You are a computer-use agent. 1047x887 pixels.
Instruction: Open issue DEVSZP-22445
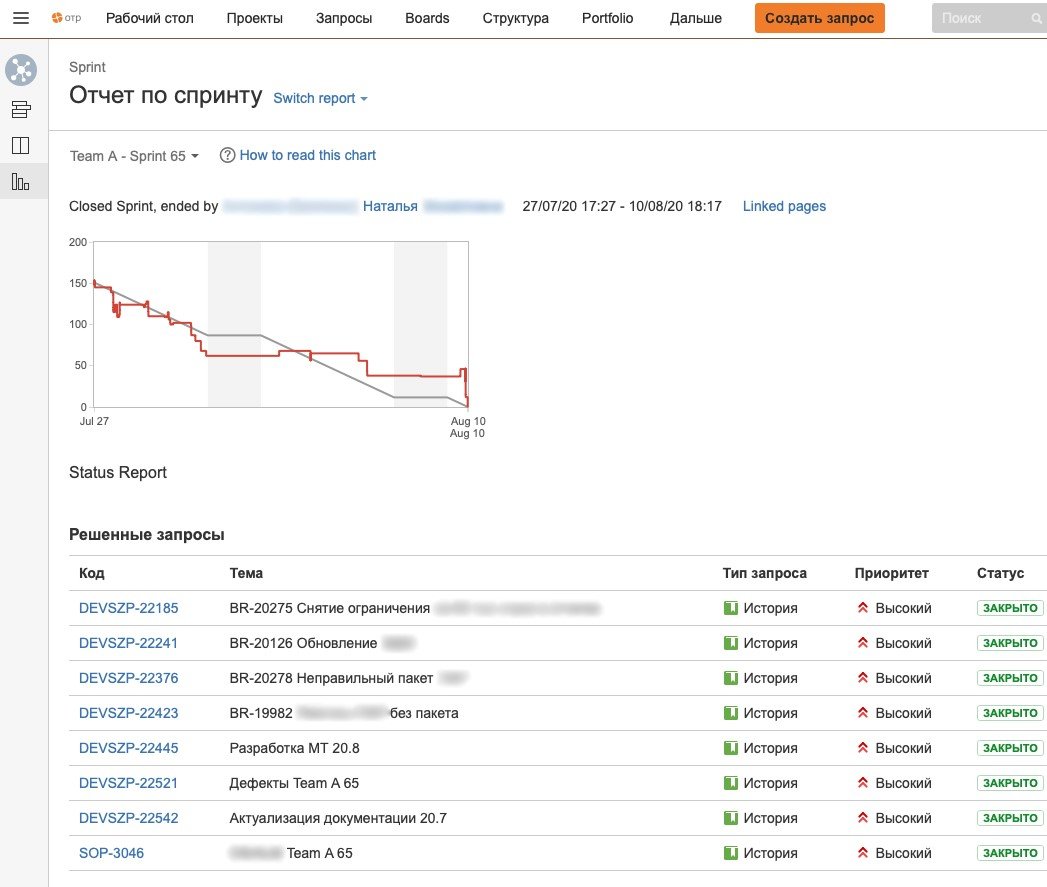[x=128, y=748]
